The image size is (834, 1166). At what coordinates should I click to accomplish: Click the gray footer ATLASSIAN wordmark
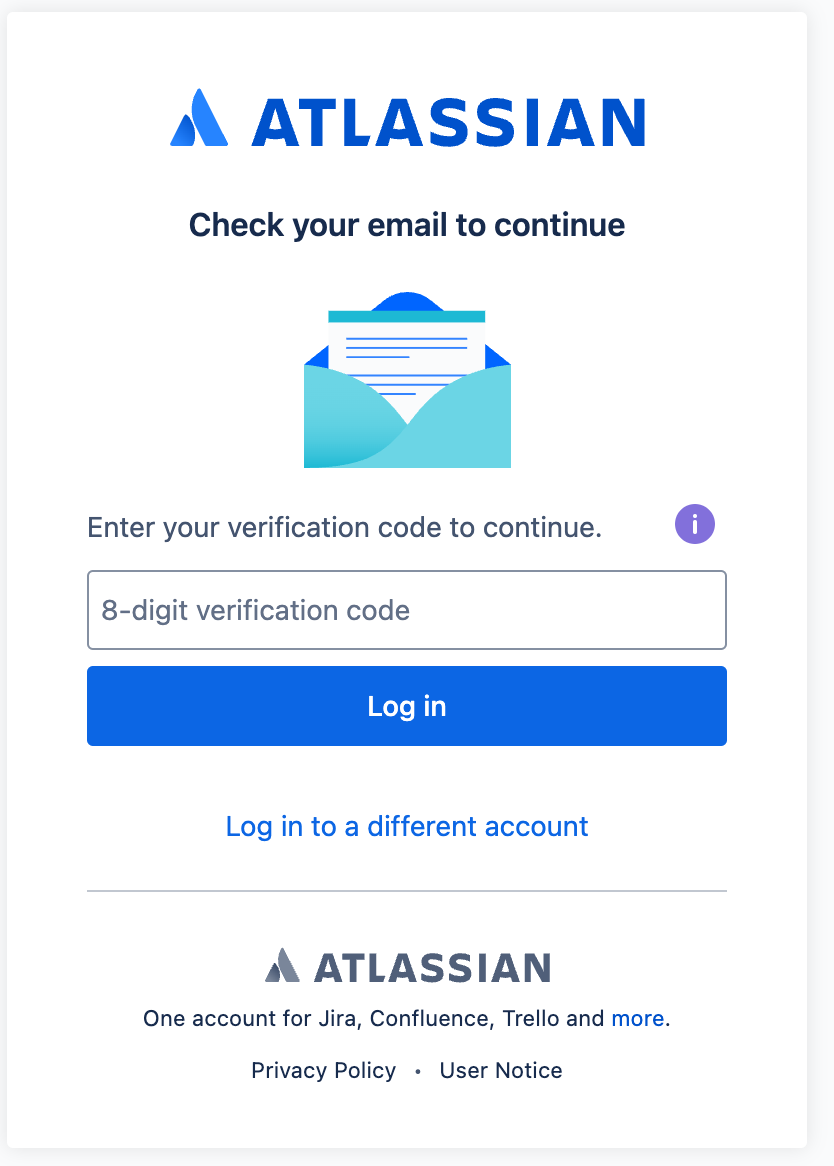432,968
